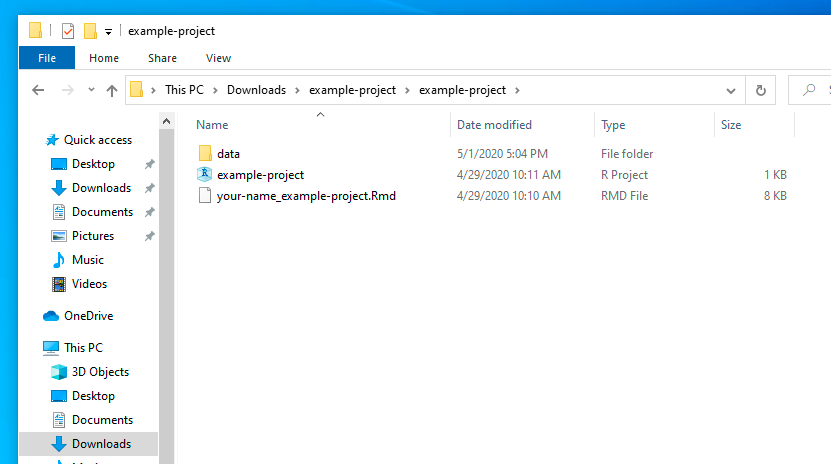This screenshot has height=464, width=831.
Task: Open the data folder
Action: pos(228,154)
